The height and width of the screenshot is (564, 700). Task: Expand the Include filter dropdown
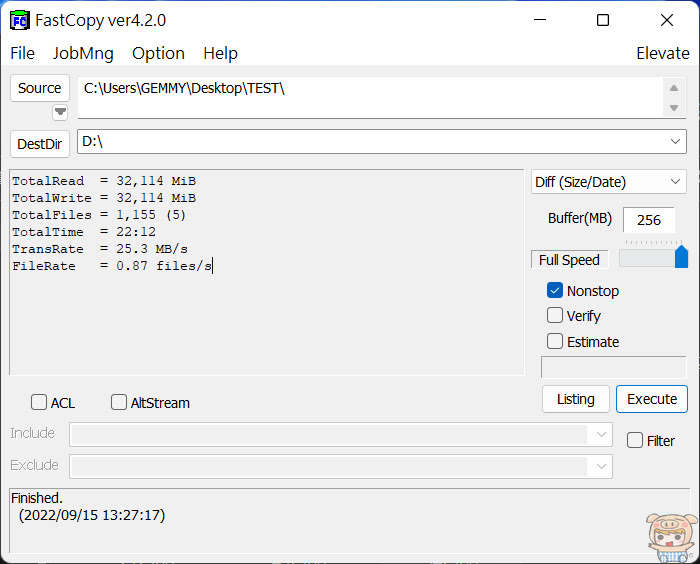pyautogui.click(x=601, y=434)
